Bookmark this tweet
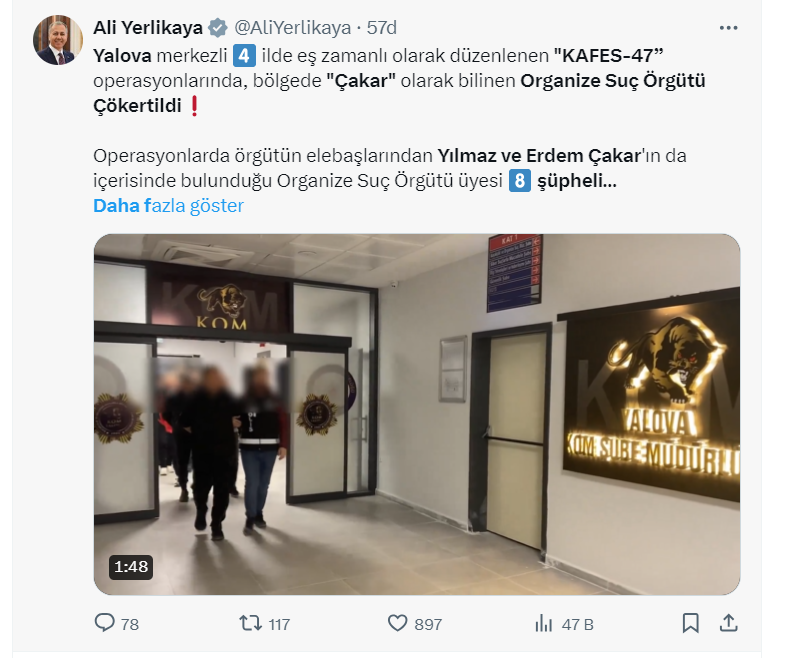The height and width of the screenshot is (658, 785). (x=690, y=623)
